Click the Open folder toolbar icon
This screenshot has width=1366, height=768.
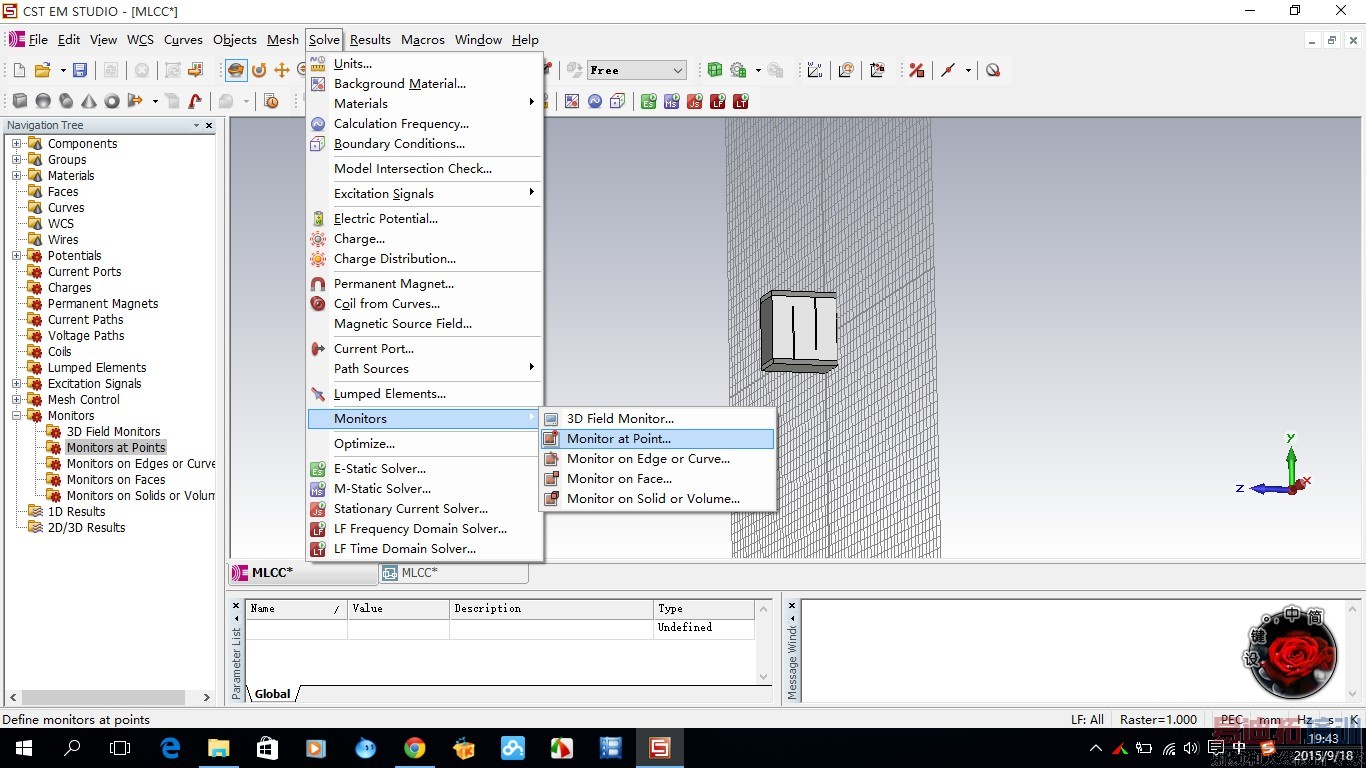tap(43, 70)
